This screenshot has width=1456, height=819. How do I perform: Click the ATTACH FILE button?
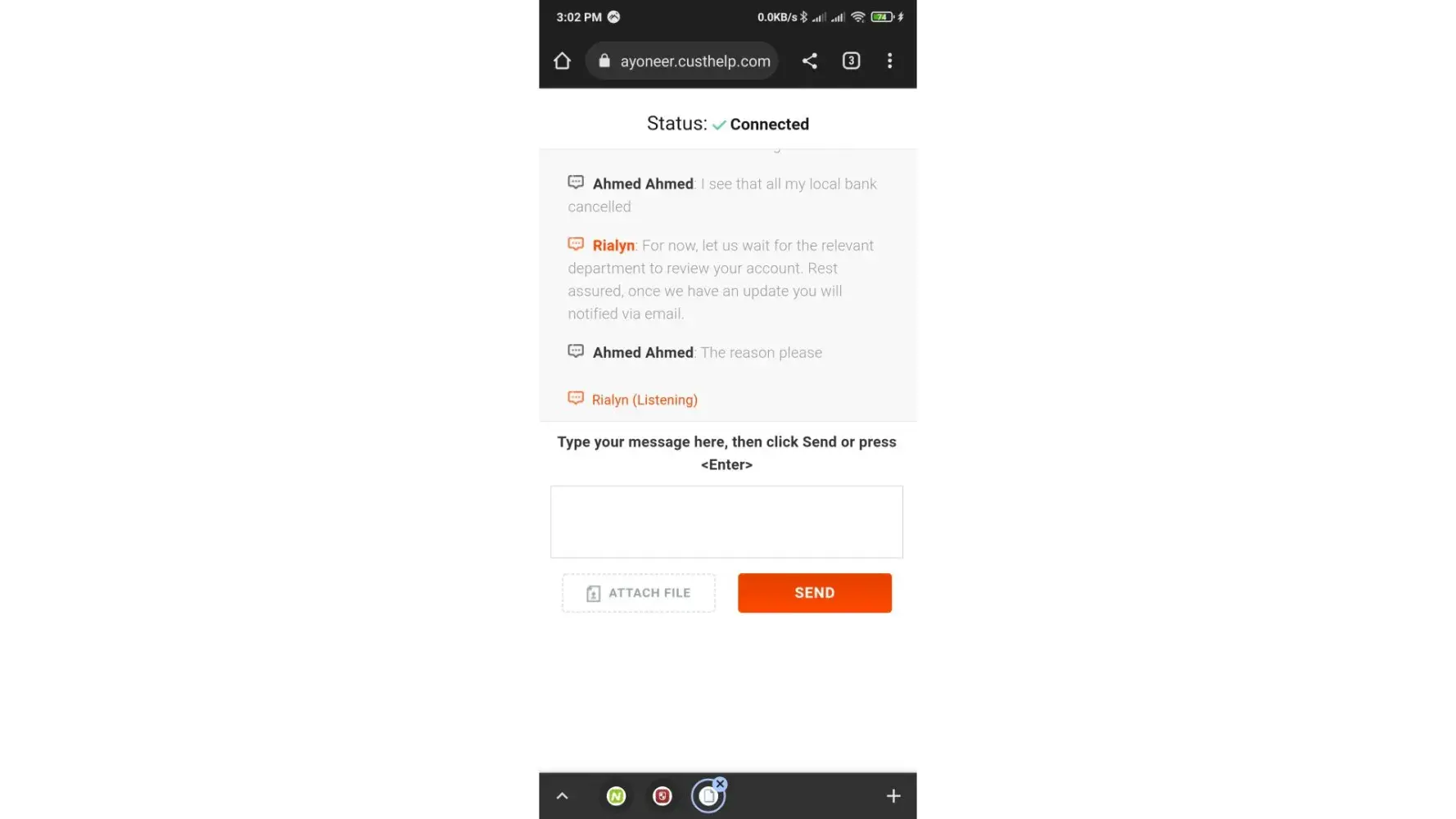639,593
